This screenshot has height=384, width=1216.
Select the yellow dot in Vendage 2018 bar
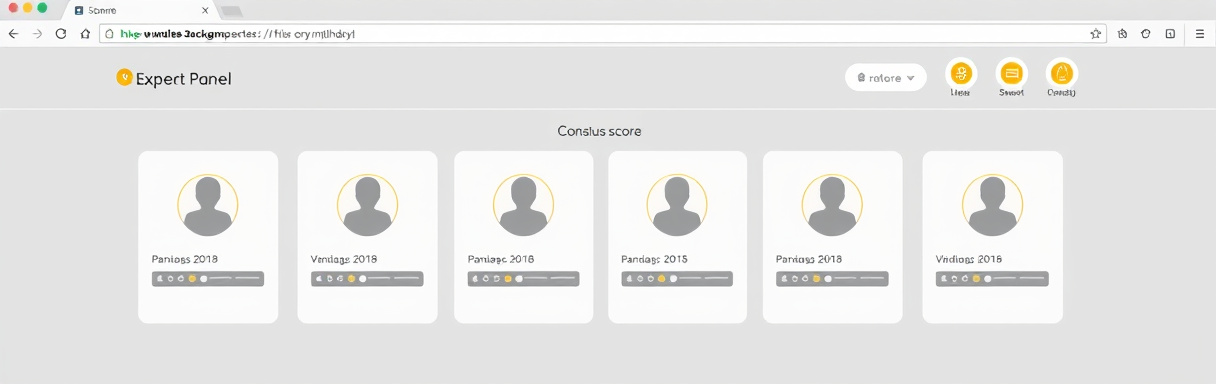pos(351,279)
